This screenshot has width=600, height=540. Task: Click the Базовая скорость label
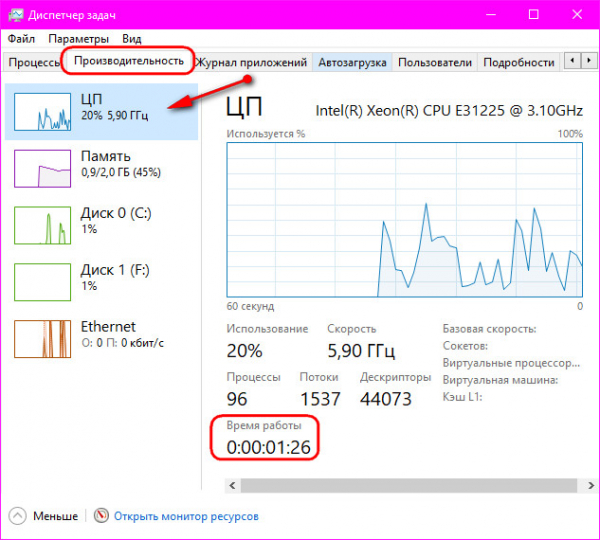coord(489,329)
